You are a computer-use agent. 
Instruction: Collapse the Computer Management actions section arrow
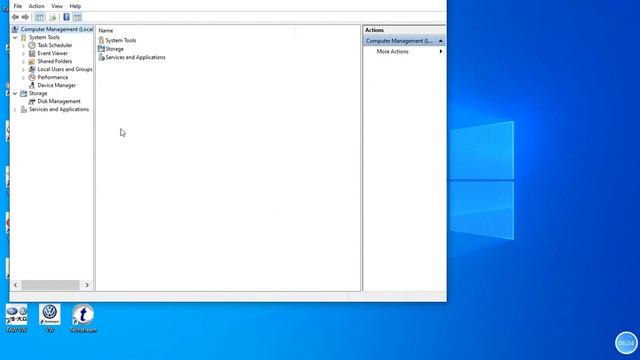tap(440, 41)
